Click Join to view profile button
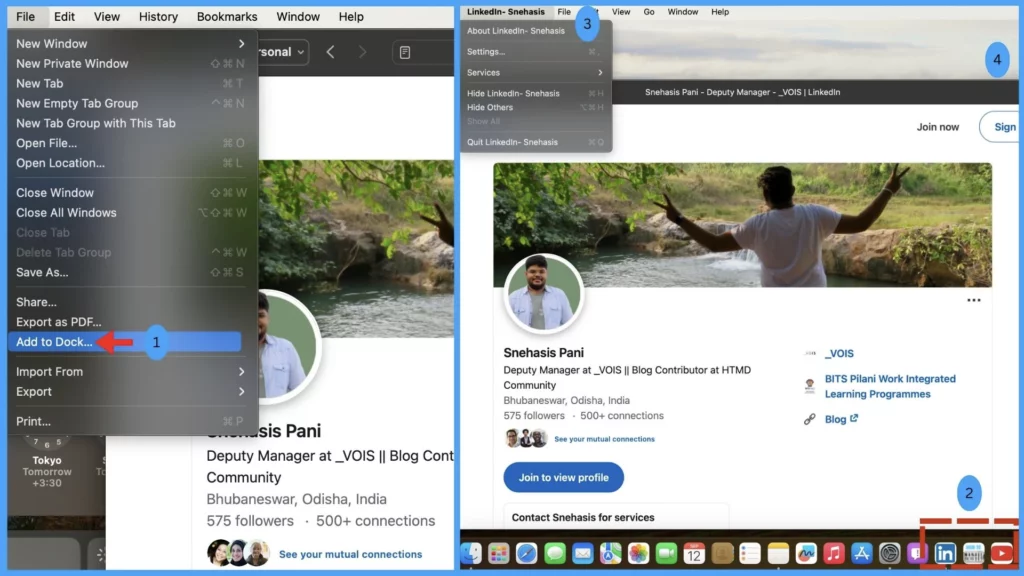The image size is (1024, 576). (564, 477)
